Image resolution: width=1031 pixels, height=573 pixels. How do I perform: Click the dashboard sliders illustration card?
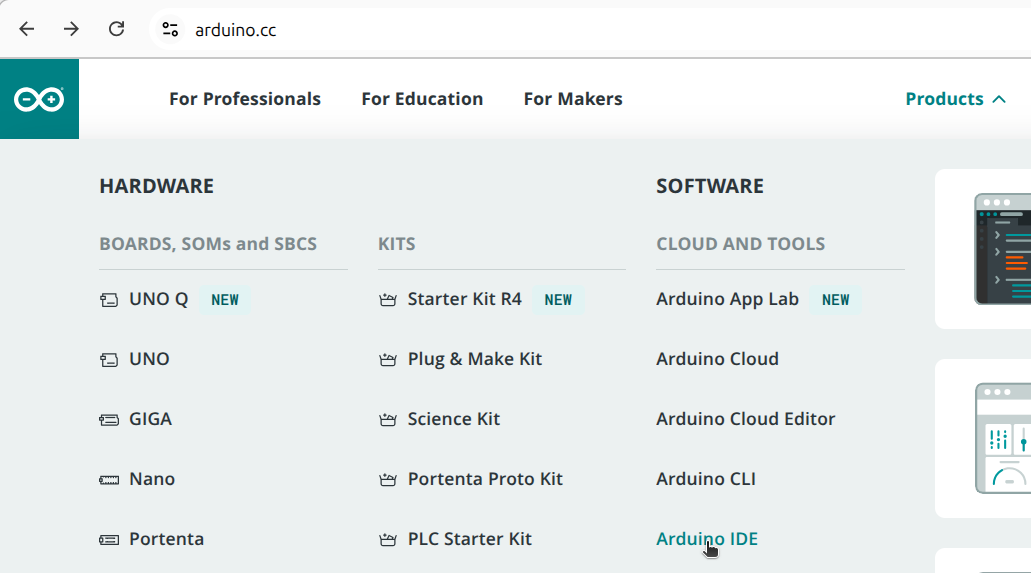tap(983, 438)
